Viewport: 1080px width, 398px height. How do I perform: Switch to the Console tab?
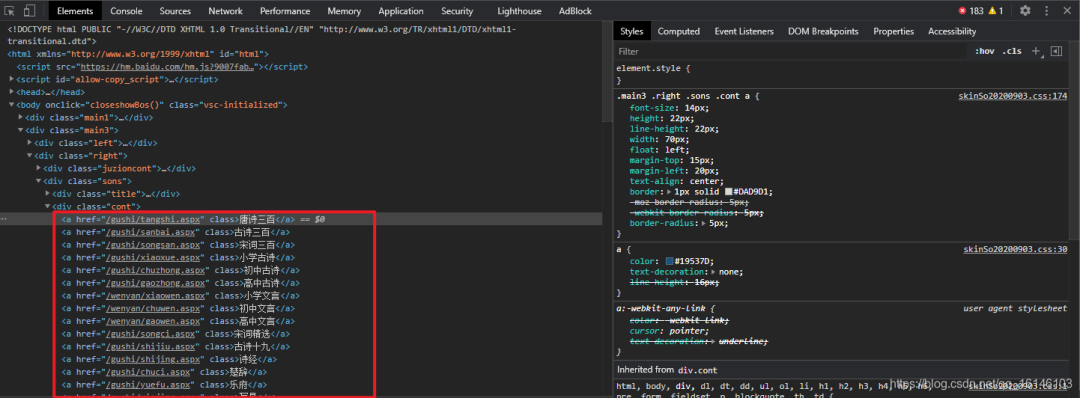click(x=126, y=11)
